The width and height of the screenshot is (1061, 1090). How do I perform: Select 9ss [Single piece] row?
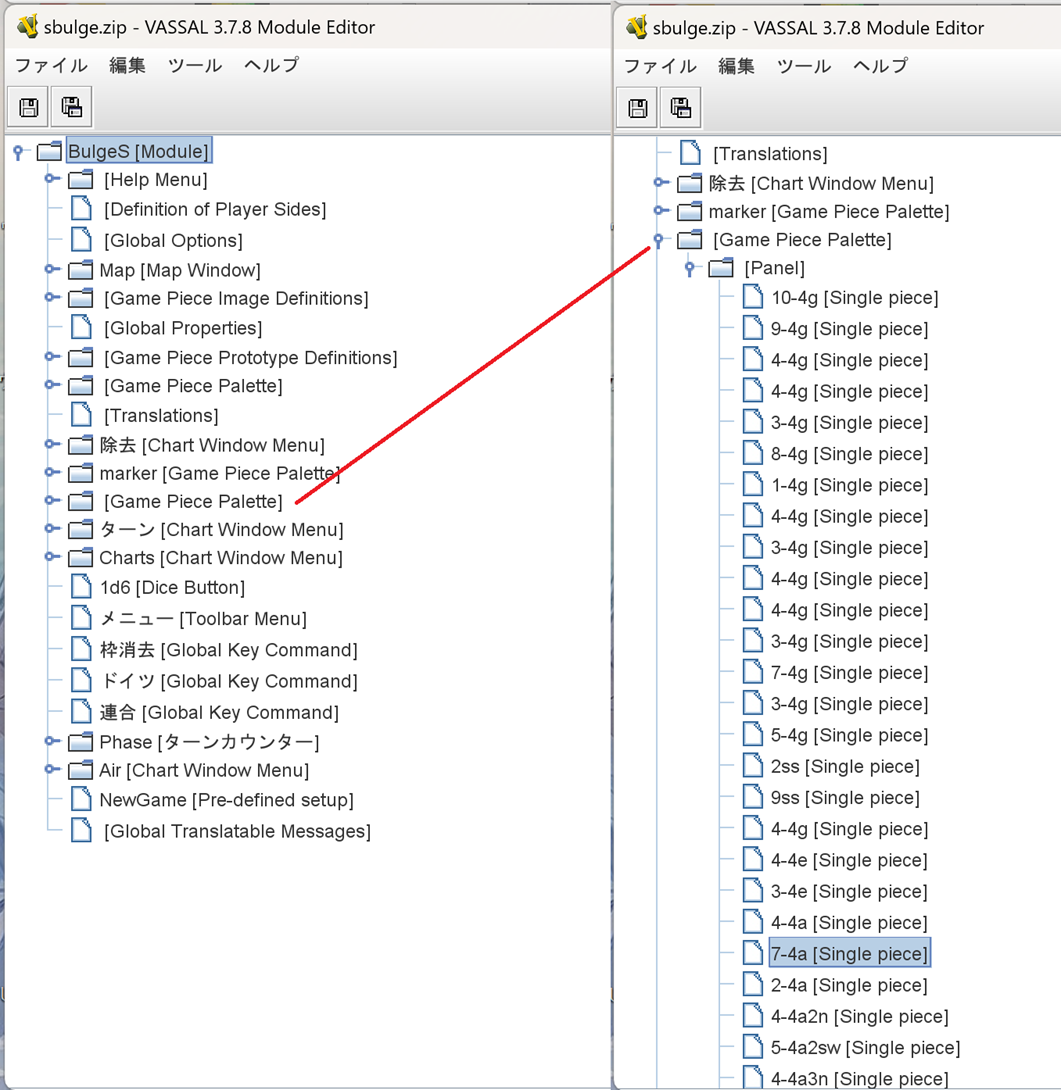pyautogui.click(x=845, y=798)
